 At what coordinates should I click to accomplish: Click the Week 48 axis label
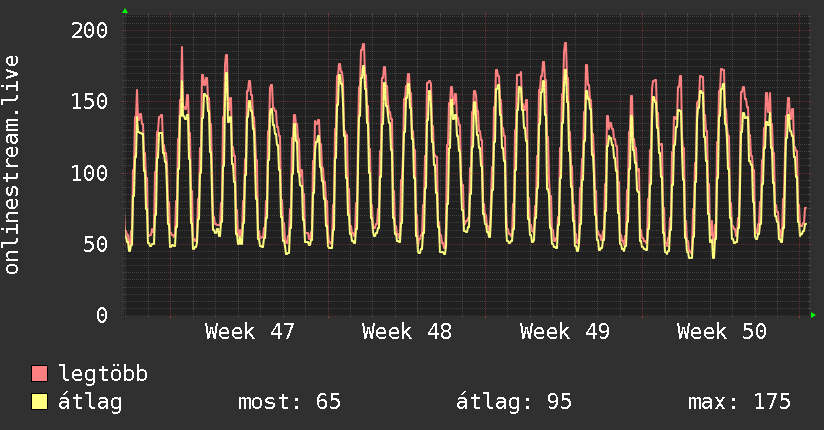407,332
